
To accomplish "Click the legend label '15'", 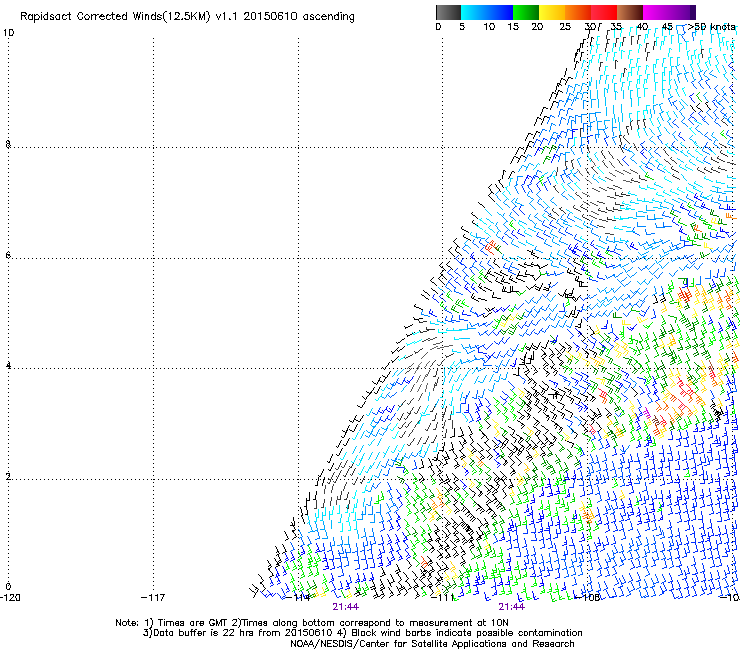I will 513,27.
